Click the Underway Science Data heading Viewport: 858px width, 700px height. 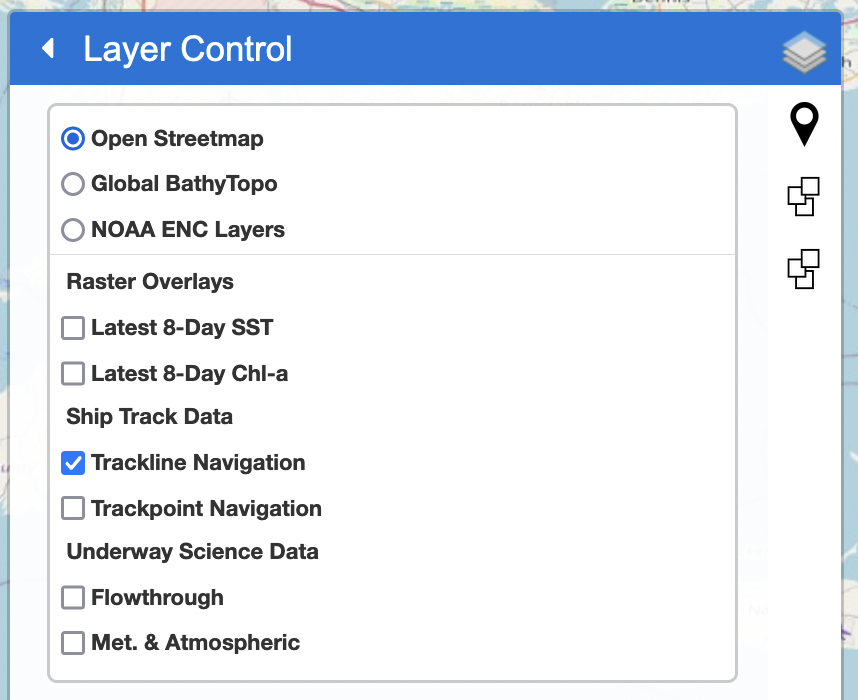(192, 552)
